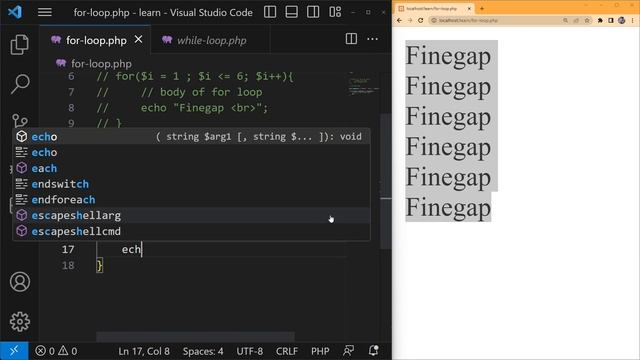
Task: Go forward in the browser
Action: click(410, 20)
